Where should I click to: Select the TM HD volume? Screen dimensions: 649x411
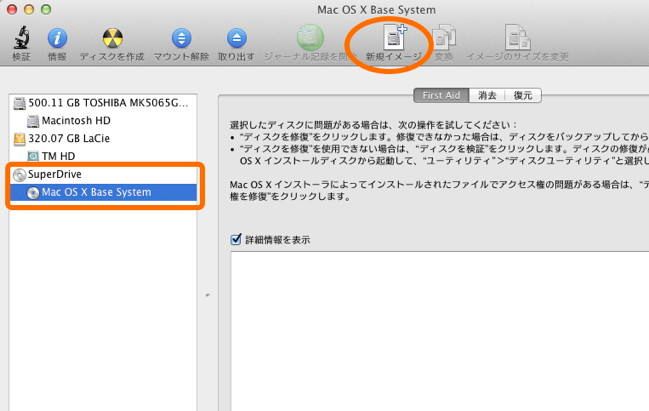[102, 156]
